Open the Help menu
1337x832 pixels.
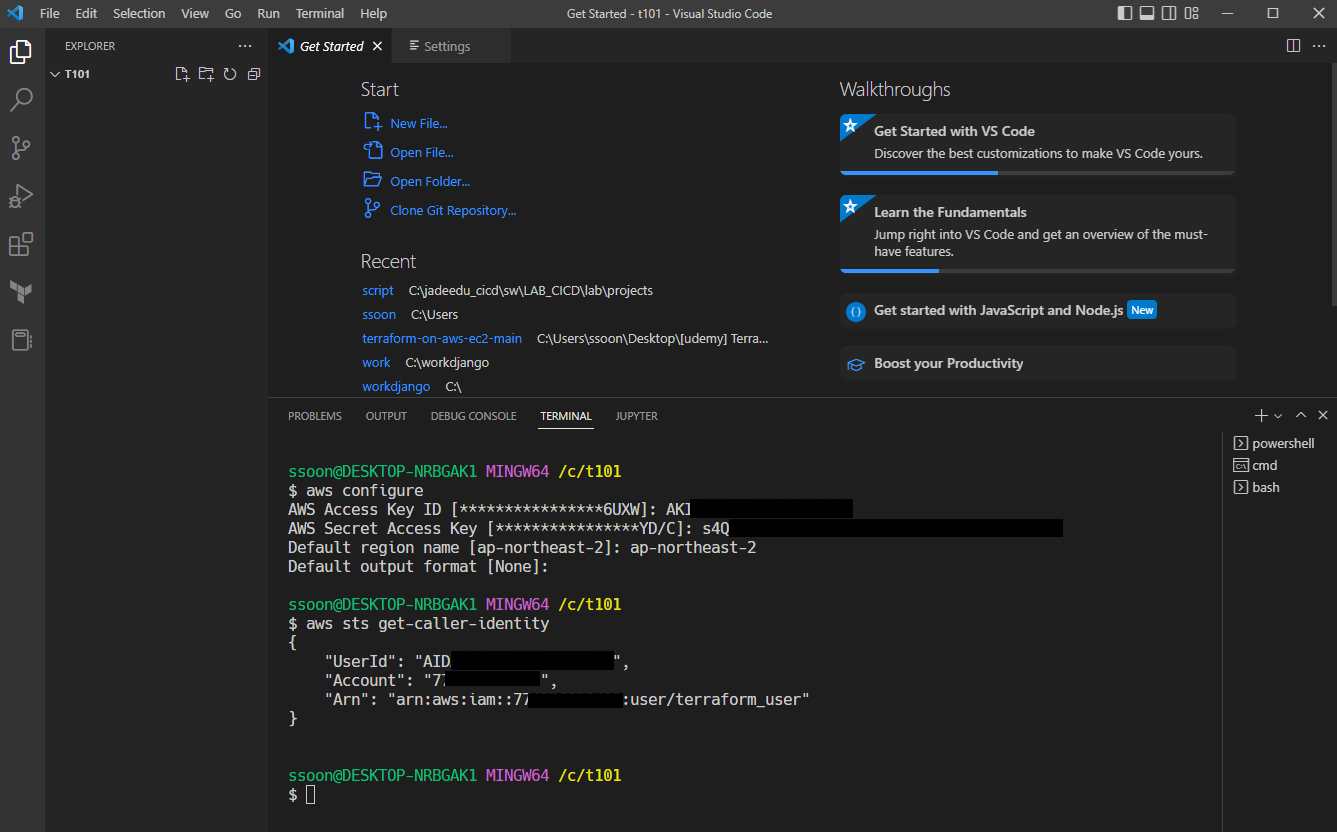(373, 13)
